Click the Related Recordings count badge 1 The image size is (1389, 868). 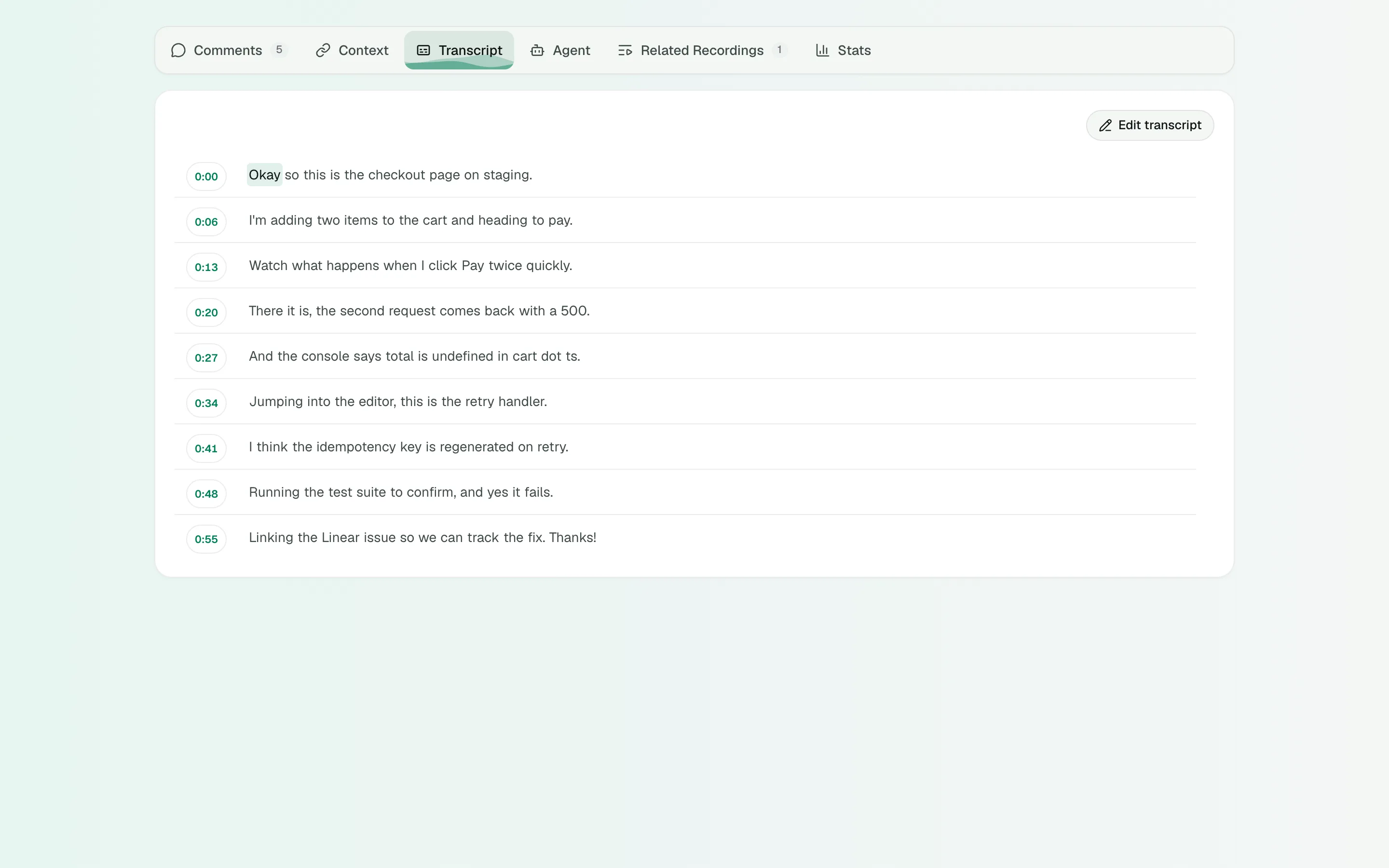click(x=779, y=50)
